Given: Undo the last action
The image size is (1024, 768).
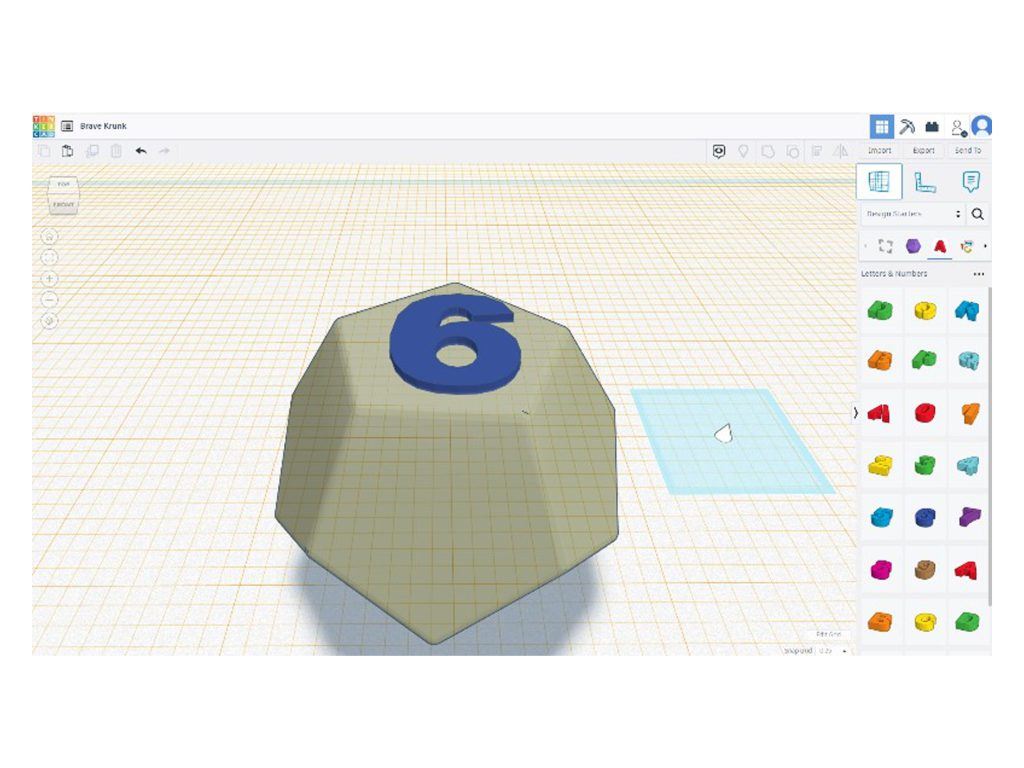Looking at the screenshot, I should pos(141,151).
